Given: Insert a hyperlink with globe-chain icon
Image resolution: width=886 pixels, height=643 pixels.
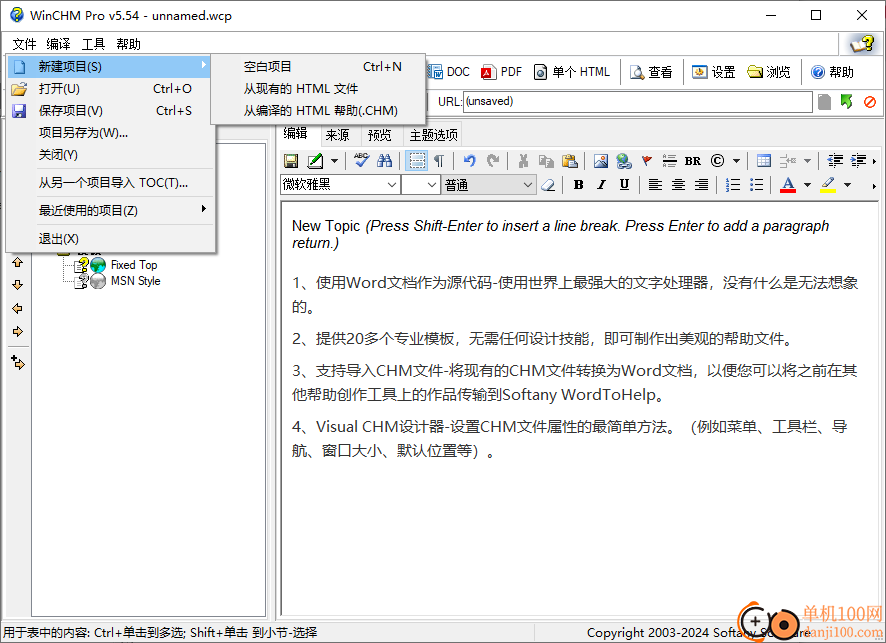Looking at the screenshot, I should point(624,161).
